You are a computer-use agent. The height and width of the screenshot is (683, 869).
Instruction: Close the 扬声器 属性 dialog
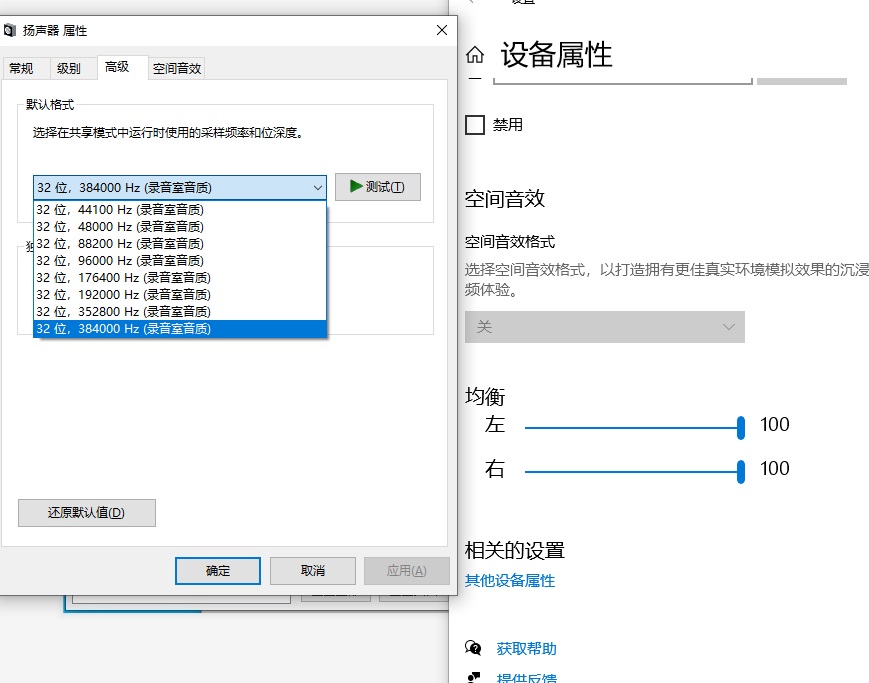coord(441,31)
